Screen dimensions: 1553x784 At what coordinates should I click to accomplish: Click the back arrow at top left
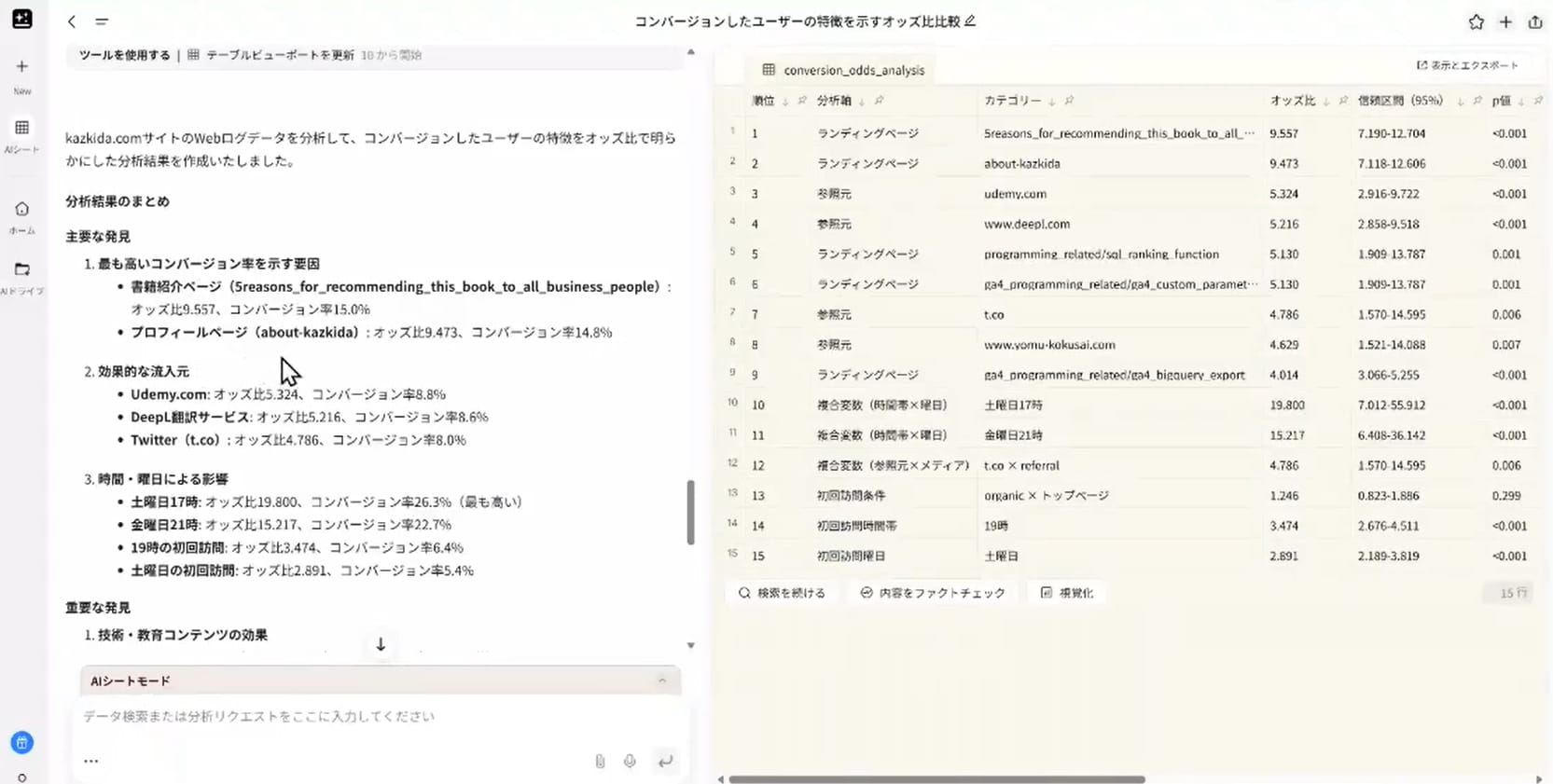click(x=72, y=21)
